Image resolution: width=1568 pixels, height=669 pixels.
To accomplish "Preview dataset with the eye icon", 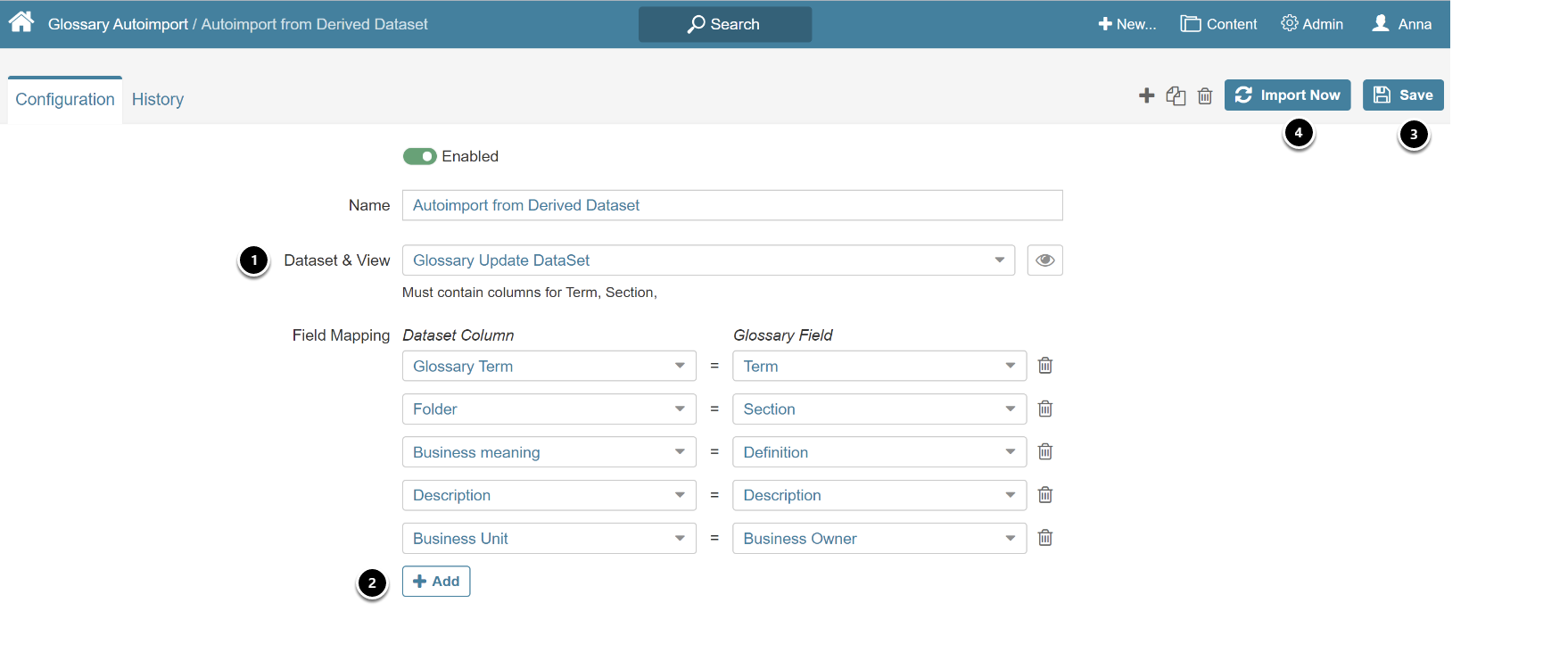I will [1044, 260].
